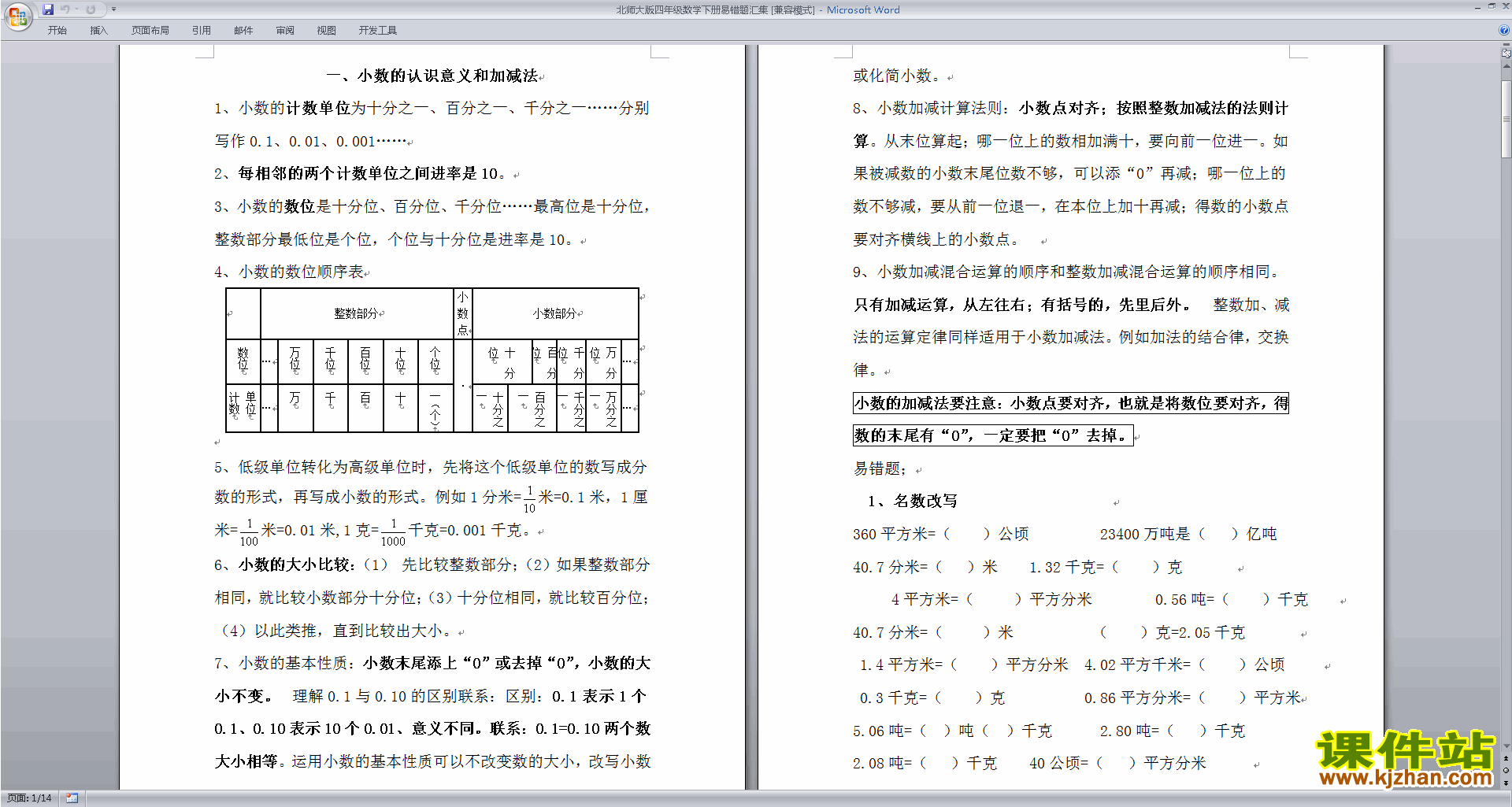Restore down the Word window

click(1492, 7)
